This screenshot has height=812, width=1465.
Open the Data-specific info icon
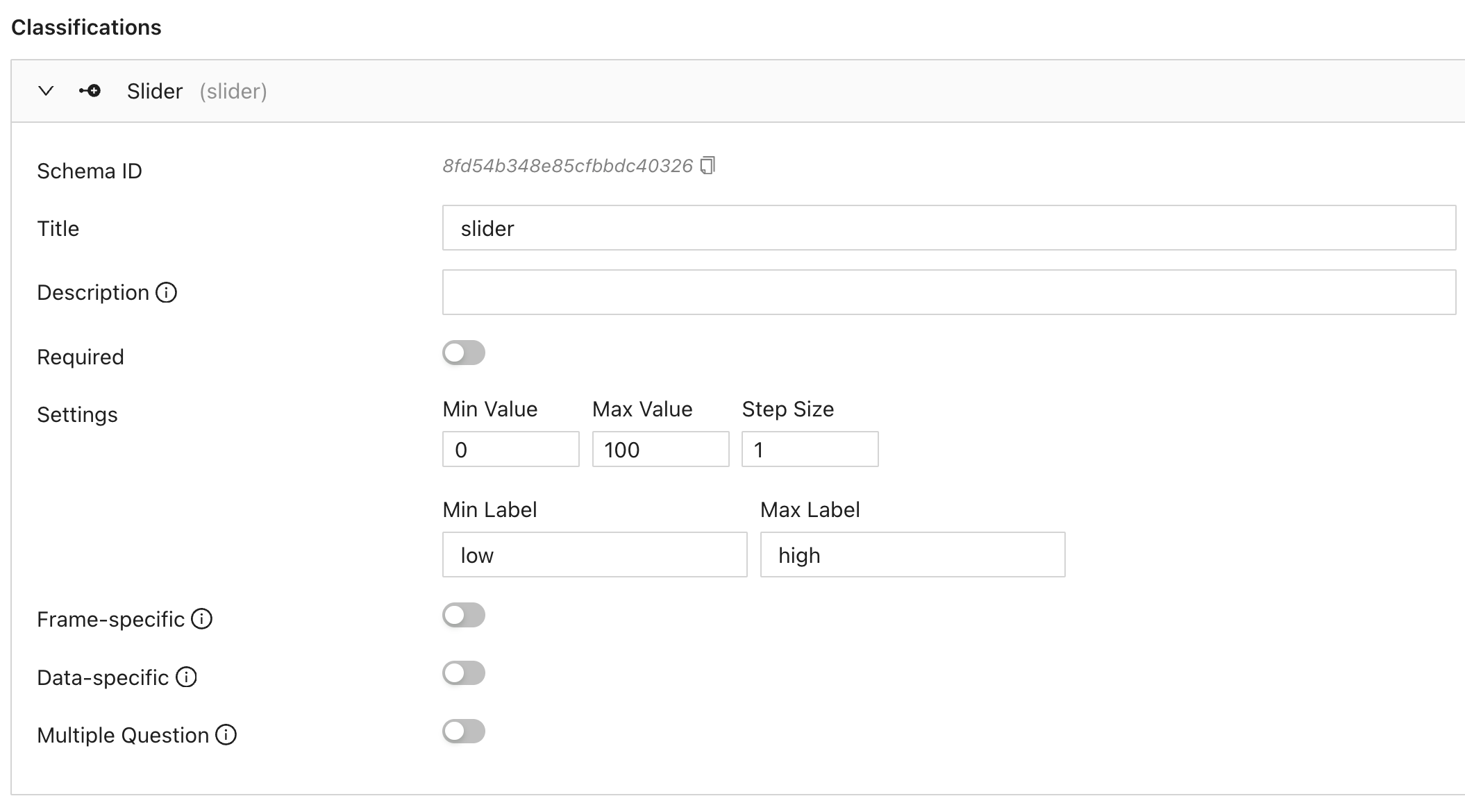pos(186,677)
